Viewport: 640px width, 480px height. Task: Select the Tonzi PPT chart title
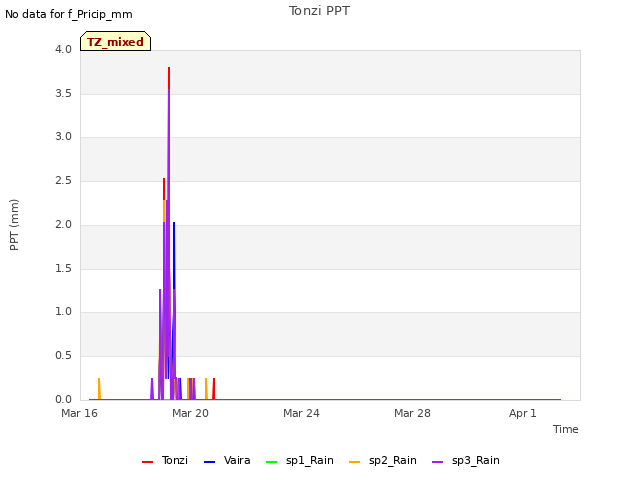point(319,11)
